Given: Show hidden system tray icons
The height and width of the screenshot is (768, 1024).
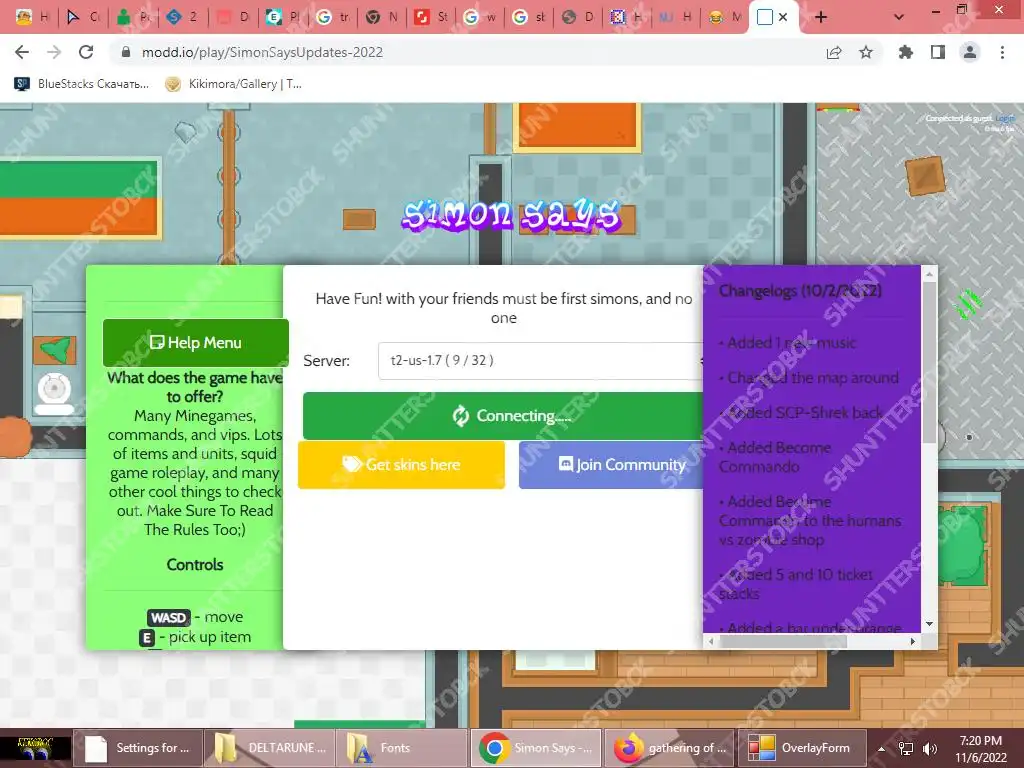Looking at the screenshot, I should pos(881,749).
